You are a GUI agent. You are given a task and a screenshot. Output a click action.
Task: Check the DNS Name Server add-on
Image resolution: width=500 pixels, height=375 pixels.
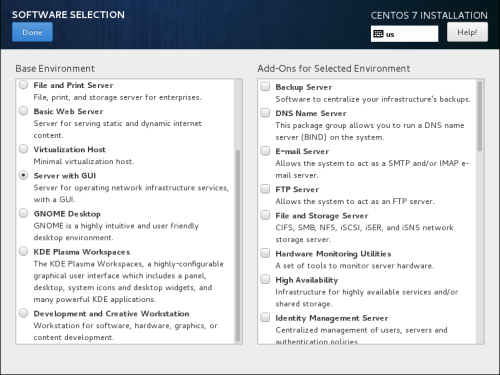[x=265, y=113]
